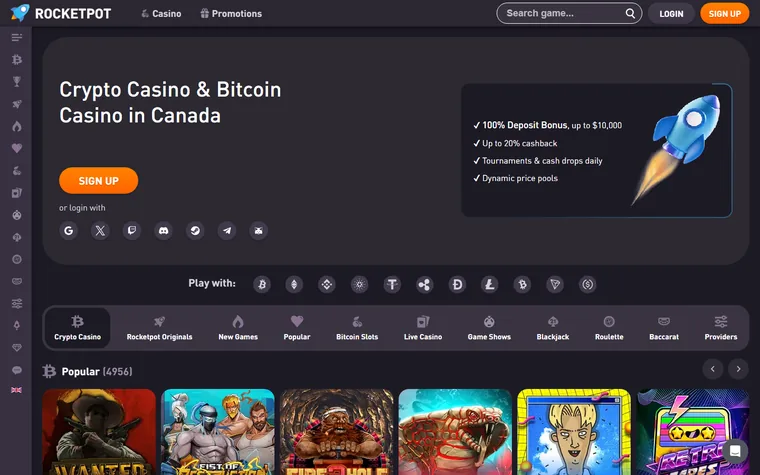
Task: Open the Casino menu
Action: pyautogui.click(x=161, y=14)
